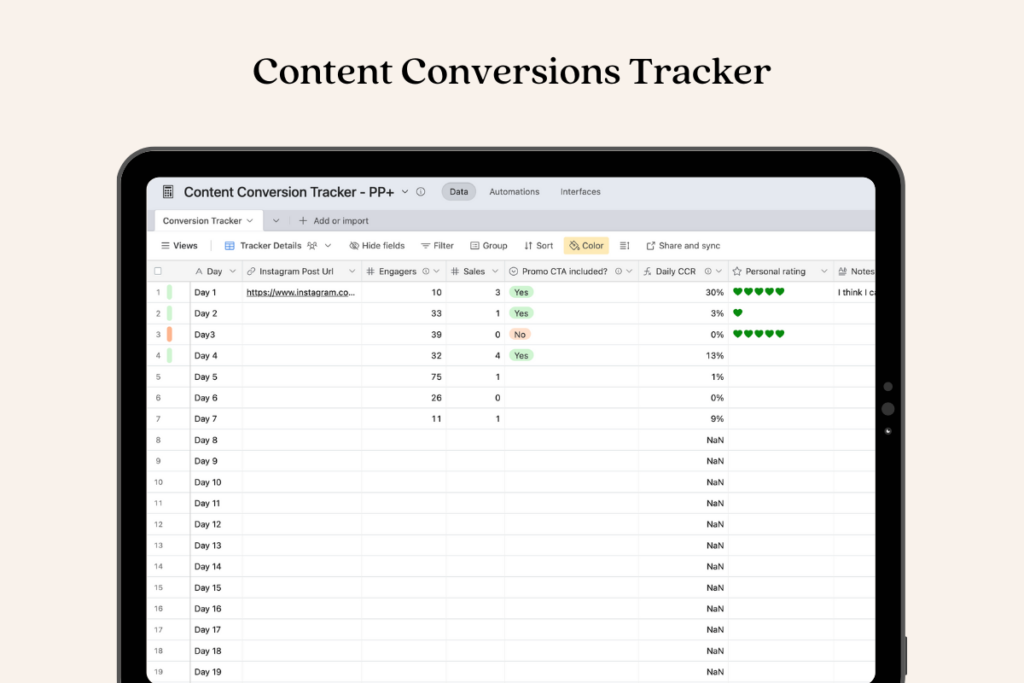Open the Sort tool
This screenshot has width=1024, height=683.
(x=538, y=246)
